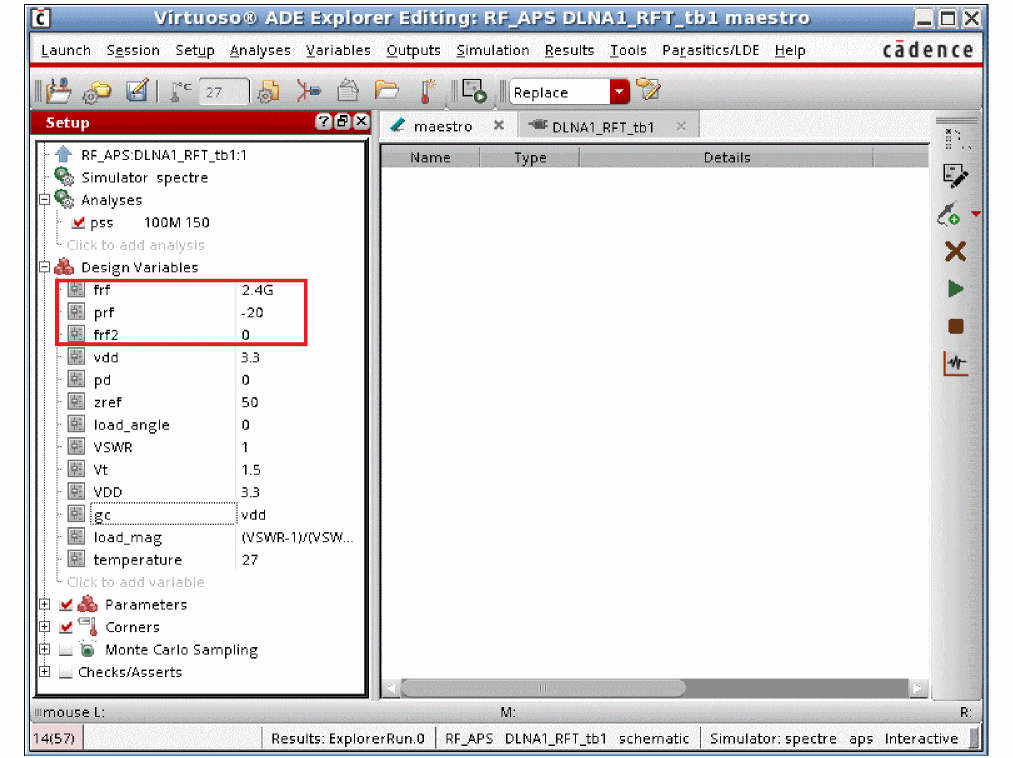Click 'Click to add variable' link
This screenshot has height=758, width=1013.
point(135,582)
